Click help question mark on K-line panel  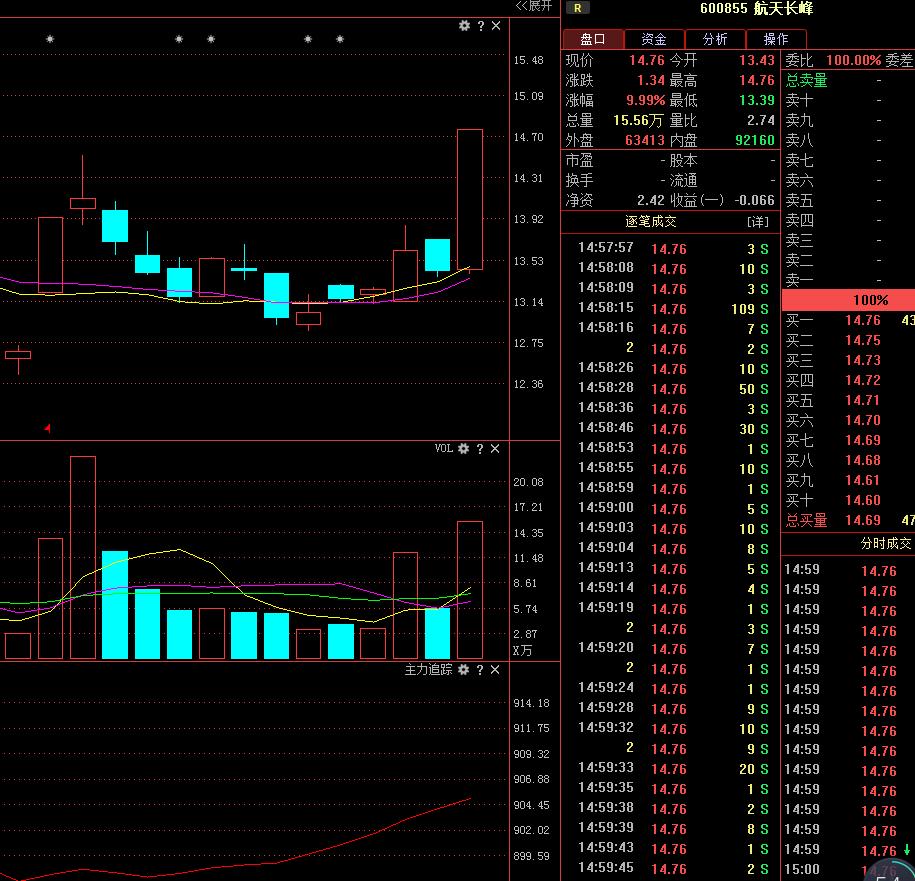[x=480, y=26]
